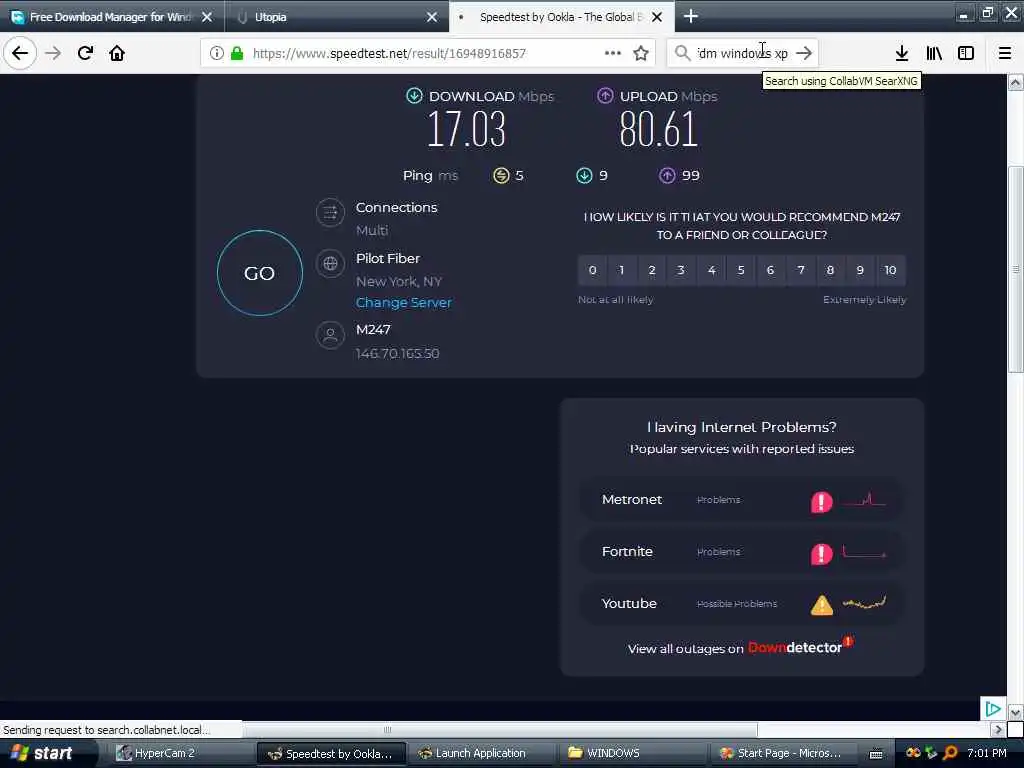This screenshot has height=768, width=1024.
Task: Click the AdChoices icon at bottom right
Action: coord(993,709)
